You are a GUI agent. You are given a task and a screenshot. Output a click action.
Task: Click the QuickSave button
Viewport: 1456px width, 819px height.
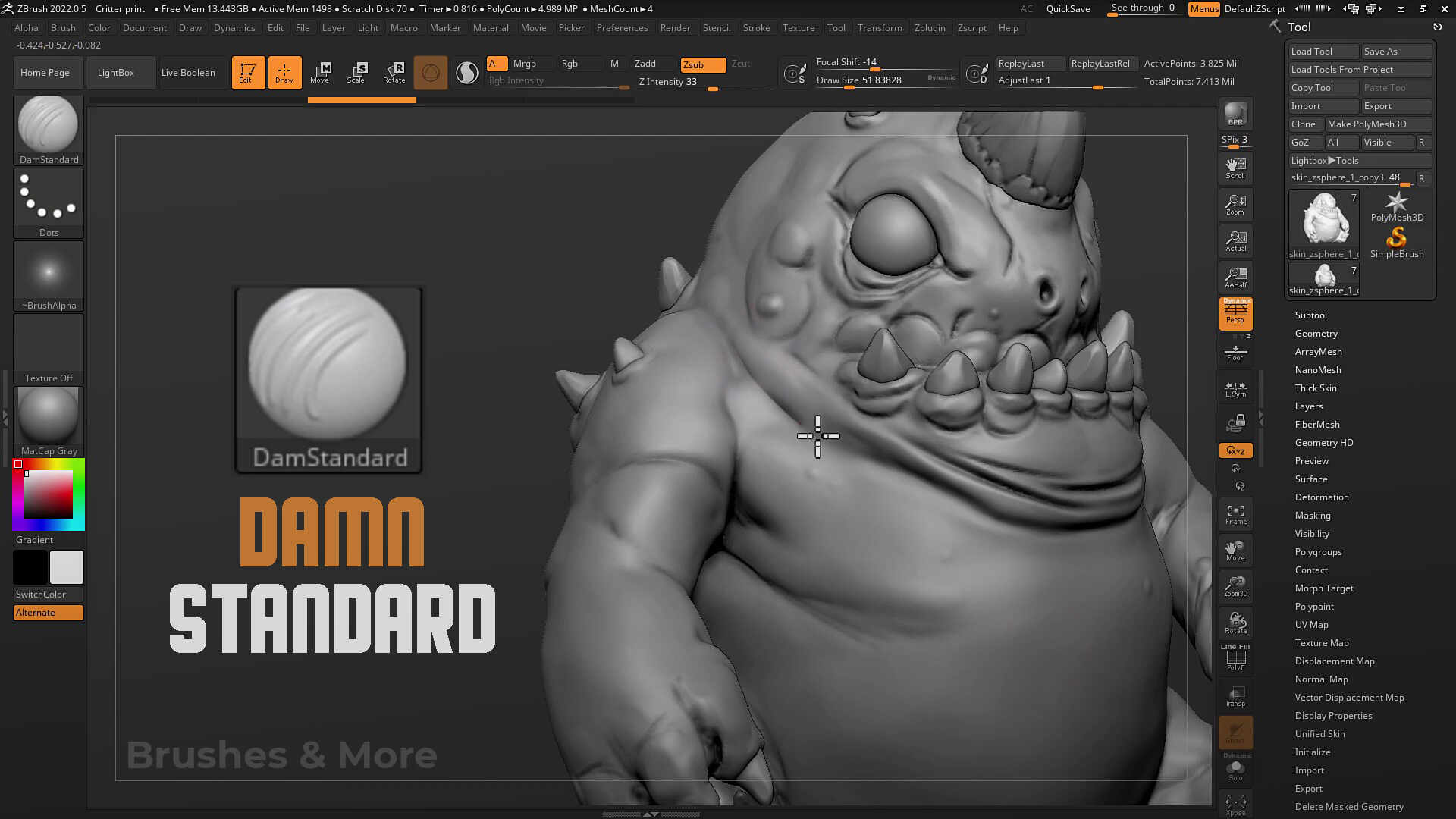click(1068, 9)
